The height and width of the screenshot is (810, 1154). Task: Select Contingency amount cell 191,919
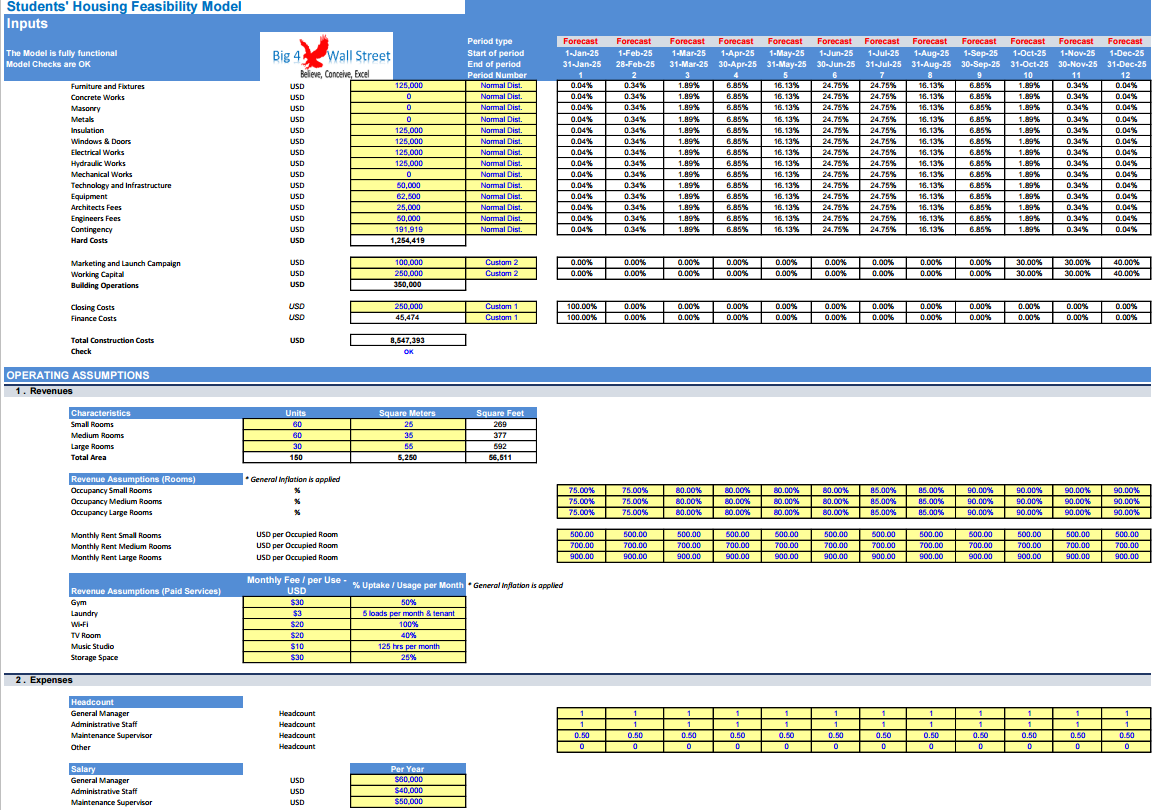tap(408, 230)
